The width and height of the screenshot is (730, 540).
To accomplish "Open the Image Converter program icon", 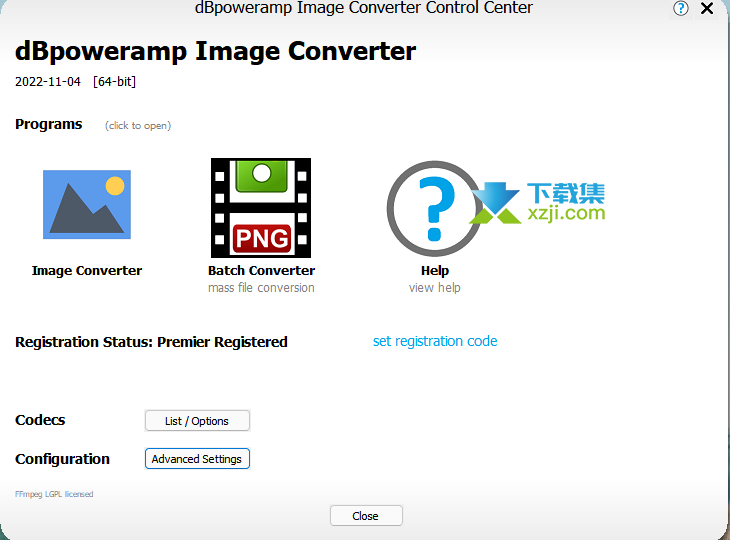I will 87,204.
